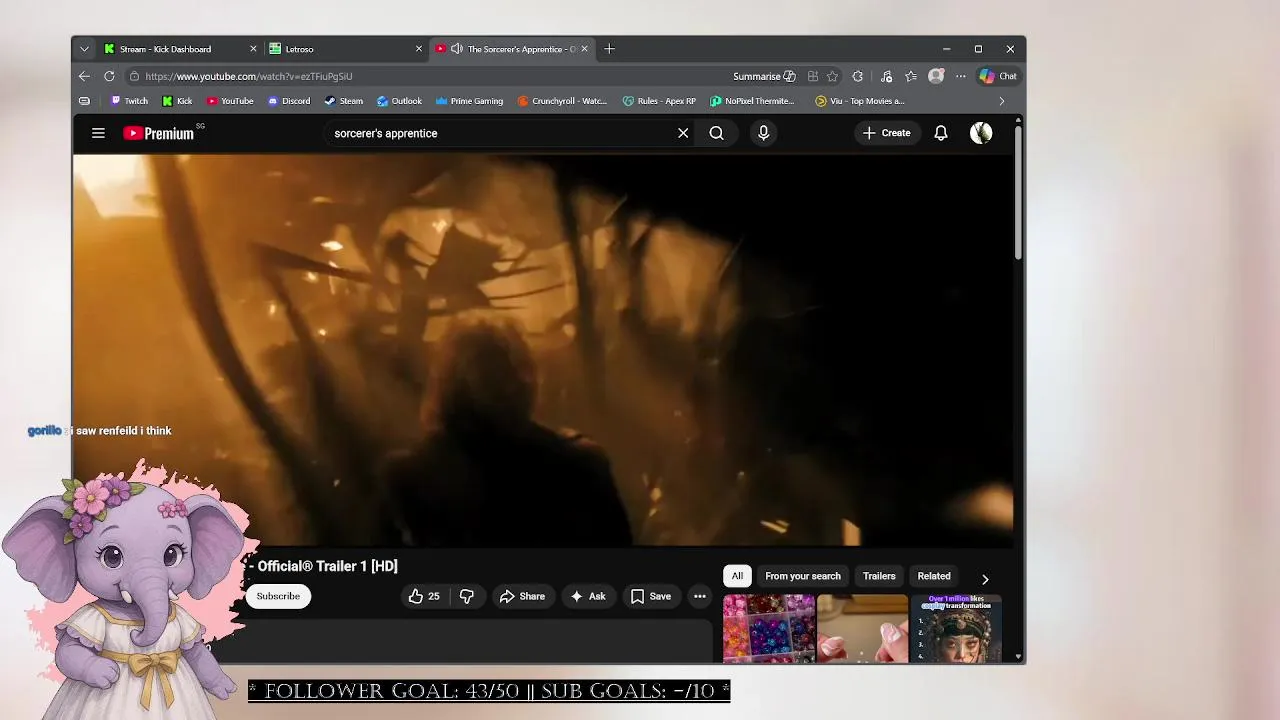Subscribe to the channel

(278, 596)
